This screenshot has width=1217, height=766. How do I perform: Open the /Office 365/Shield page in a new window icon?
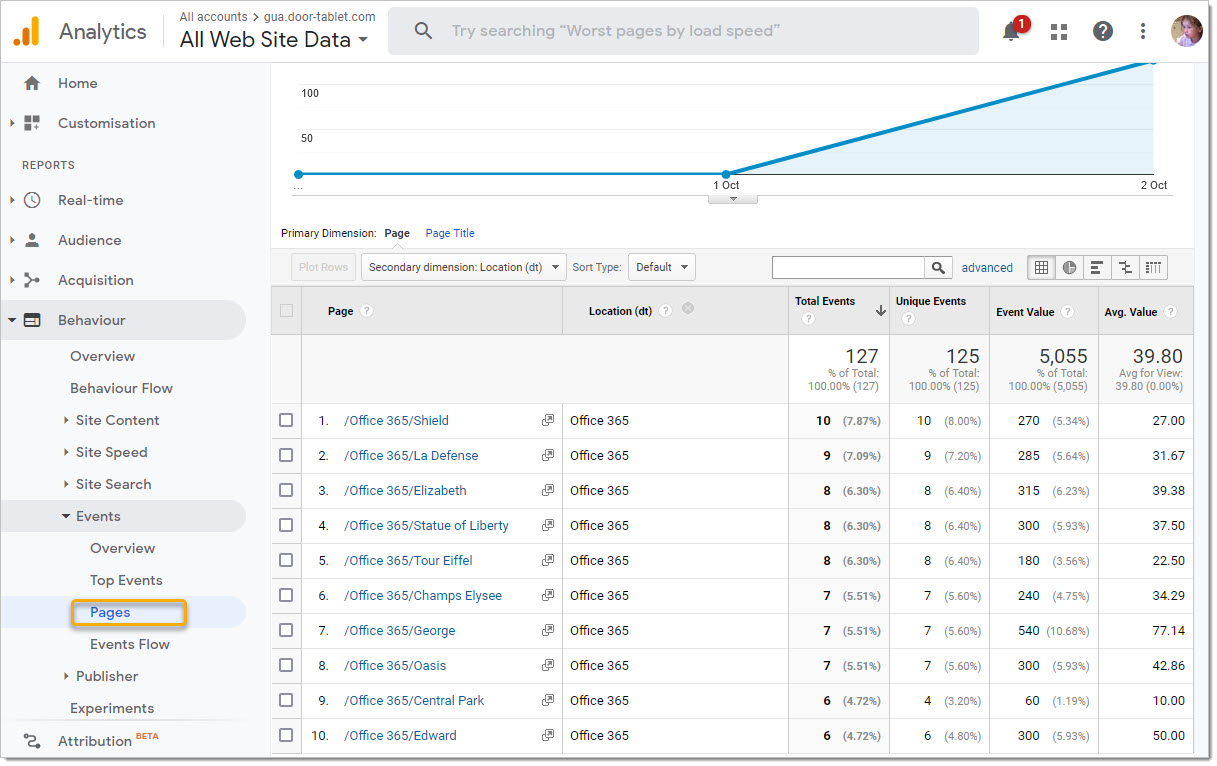pos(548,421)
